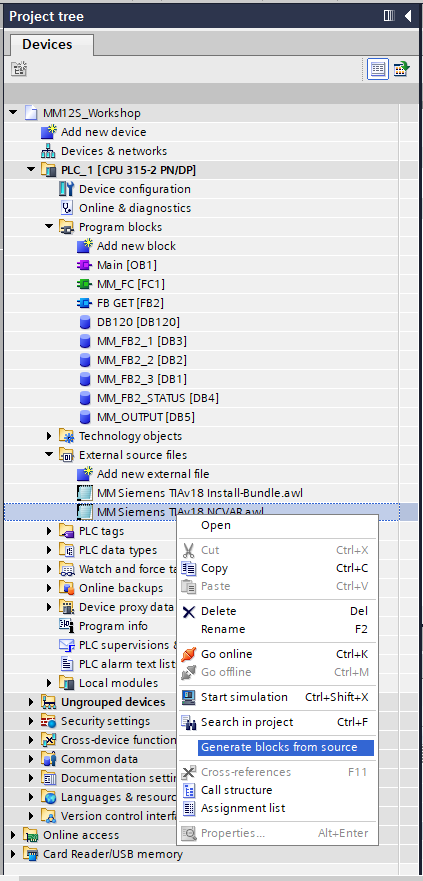Expand the Local modules folder
Screen dimensions: 423x881
49,683
